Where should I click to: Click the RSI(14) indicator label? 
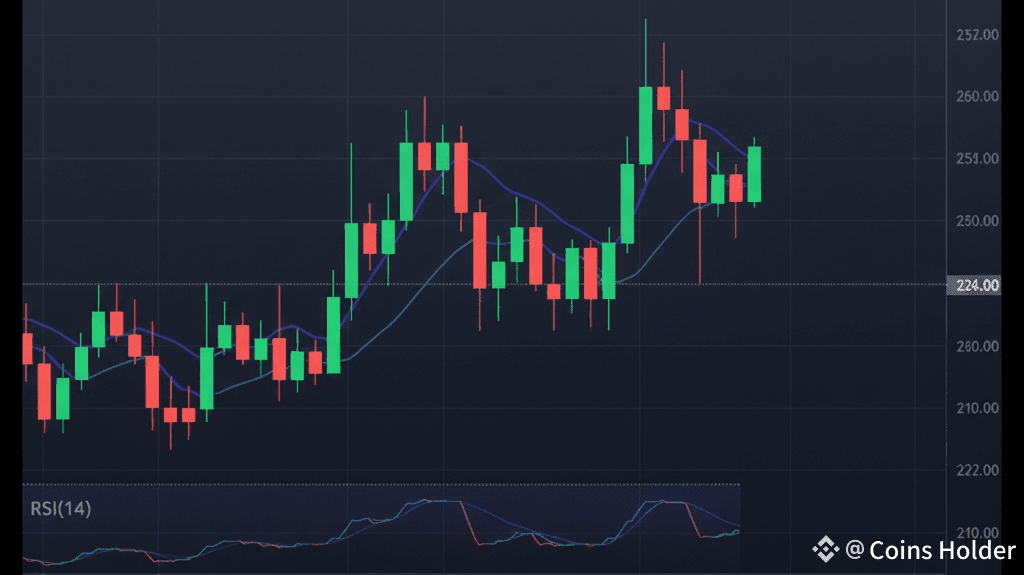pyautogui.click(x=61, y=508)
